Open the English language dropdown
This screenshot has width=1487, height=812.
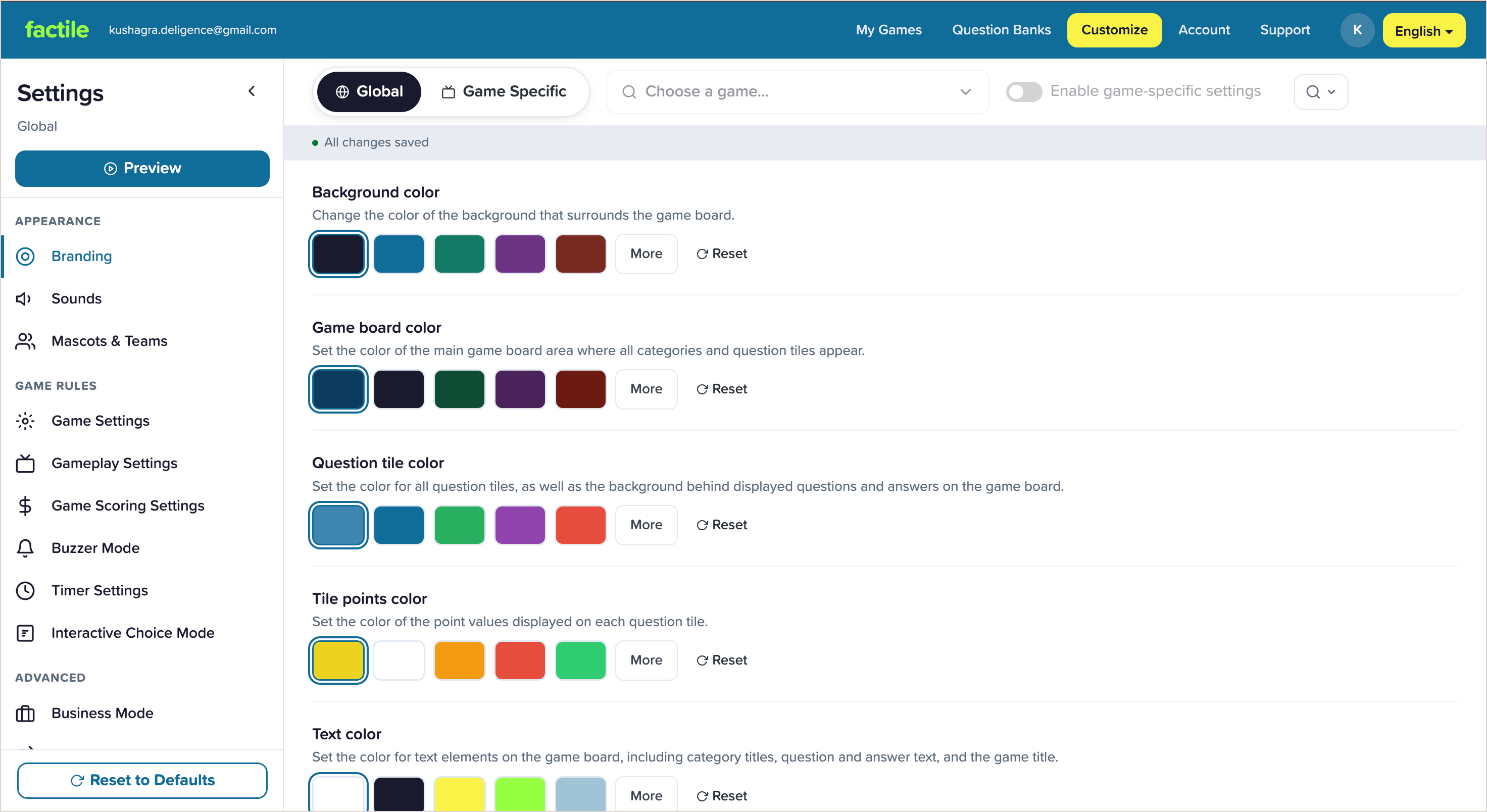pos(1423,31)
